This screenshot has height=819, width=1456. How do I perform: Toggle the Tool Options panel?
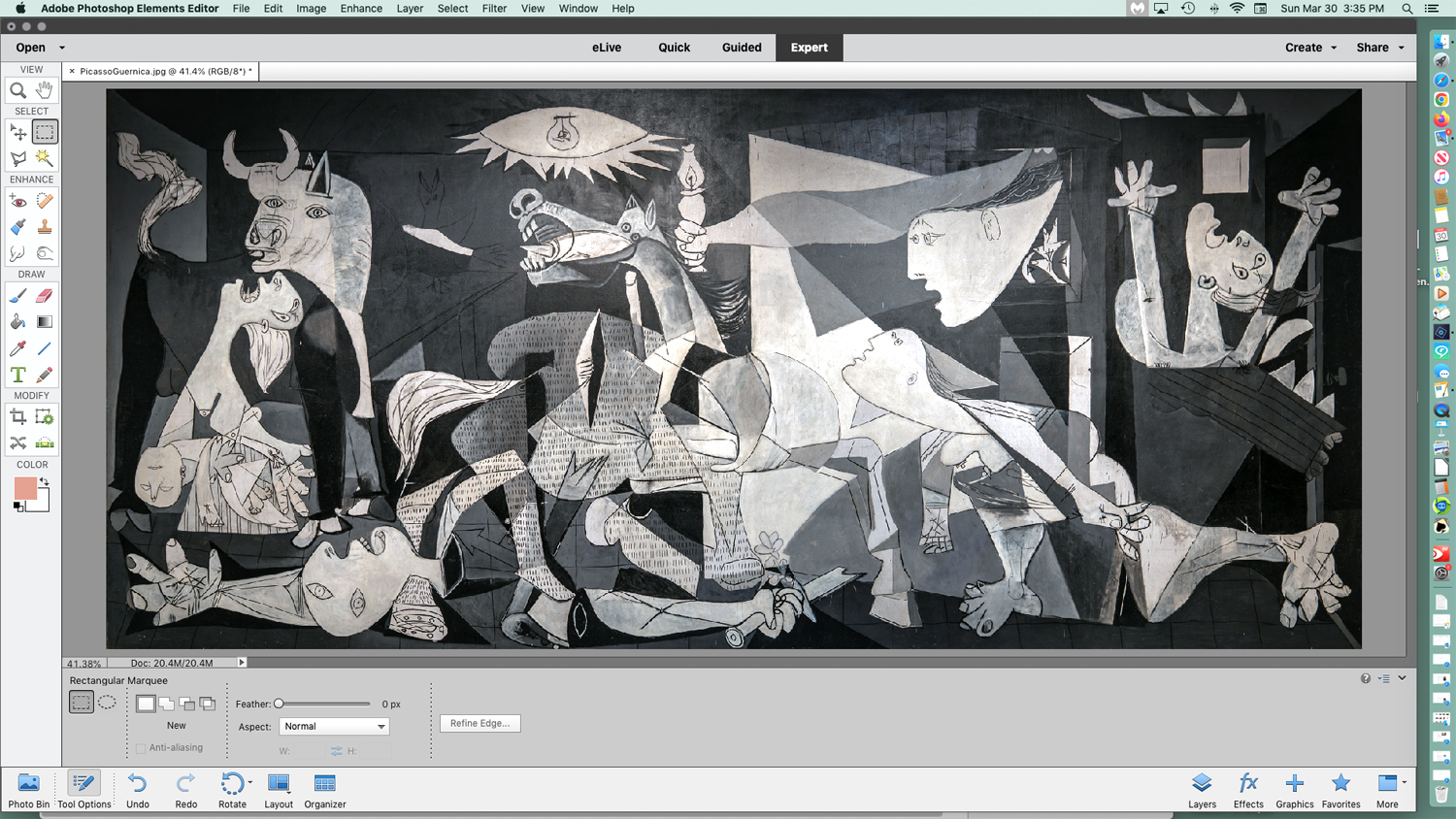tap(83, 790)
